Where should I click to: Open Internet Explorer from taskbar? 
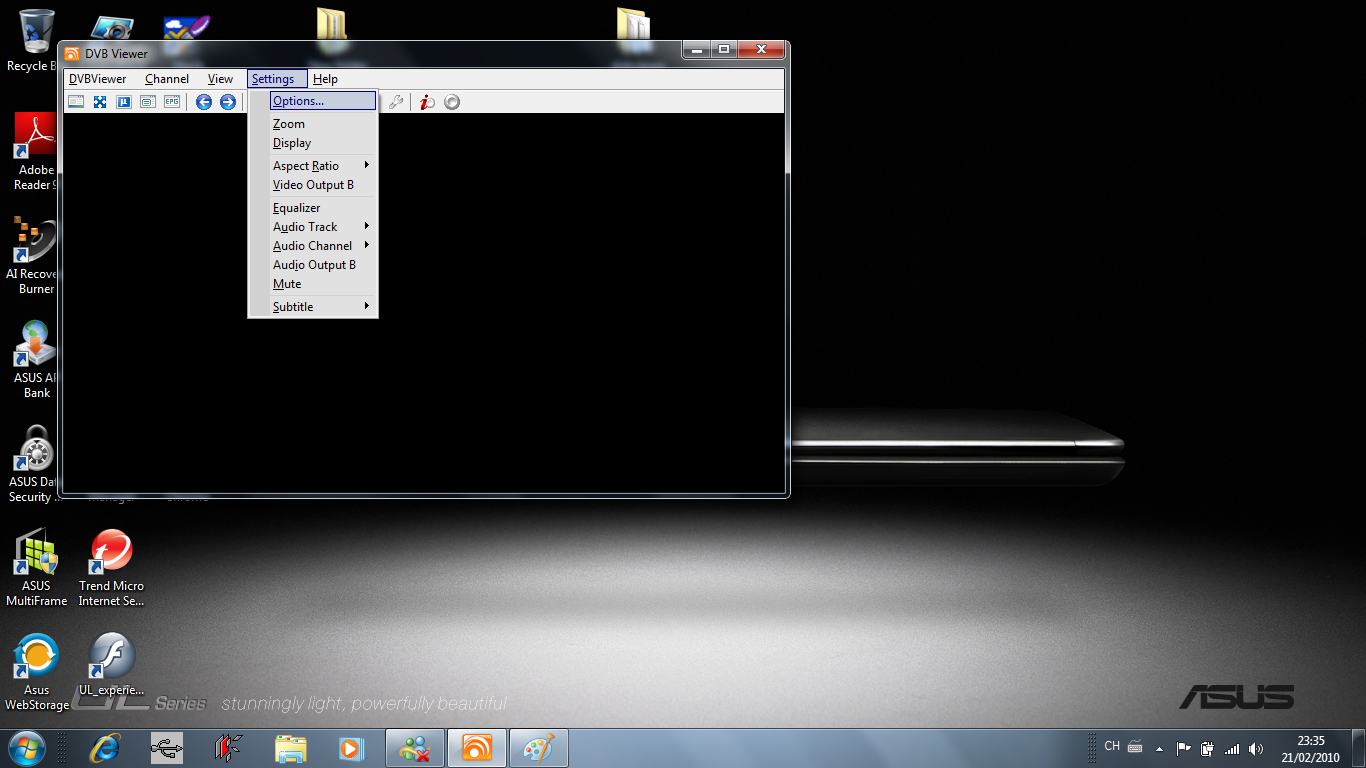coord(105,748)
